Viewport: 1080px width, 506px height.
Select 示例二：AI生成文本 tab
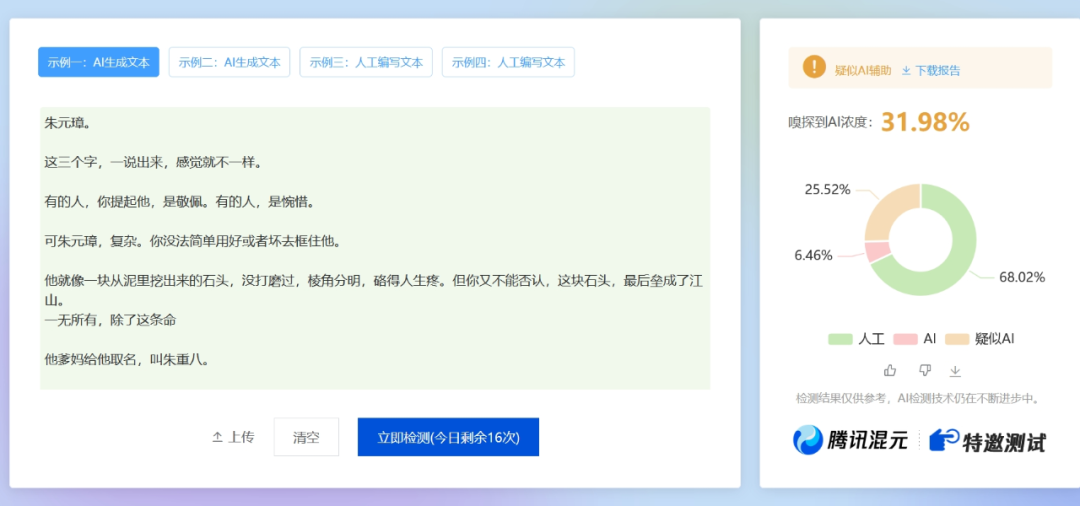[229, 62]
